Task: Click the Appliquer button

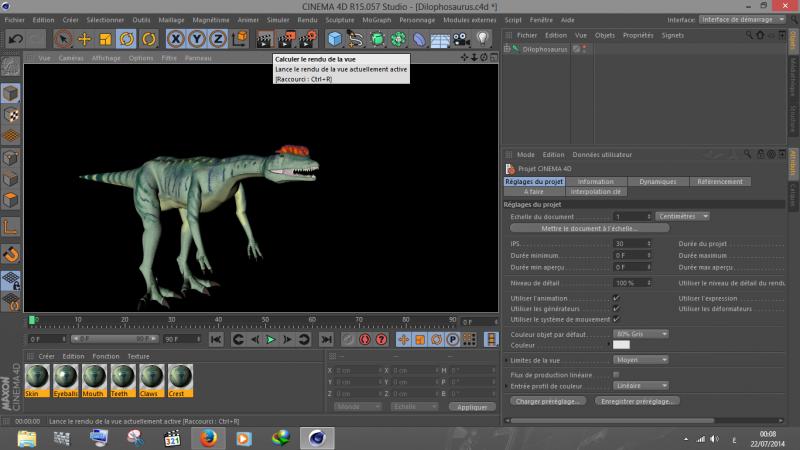Action: pos(472,407)
